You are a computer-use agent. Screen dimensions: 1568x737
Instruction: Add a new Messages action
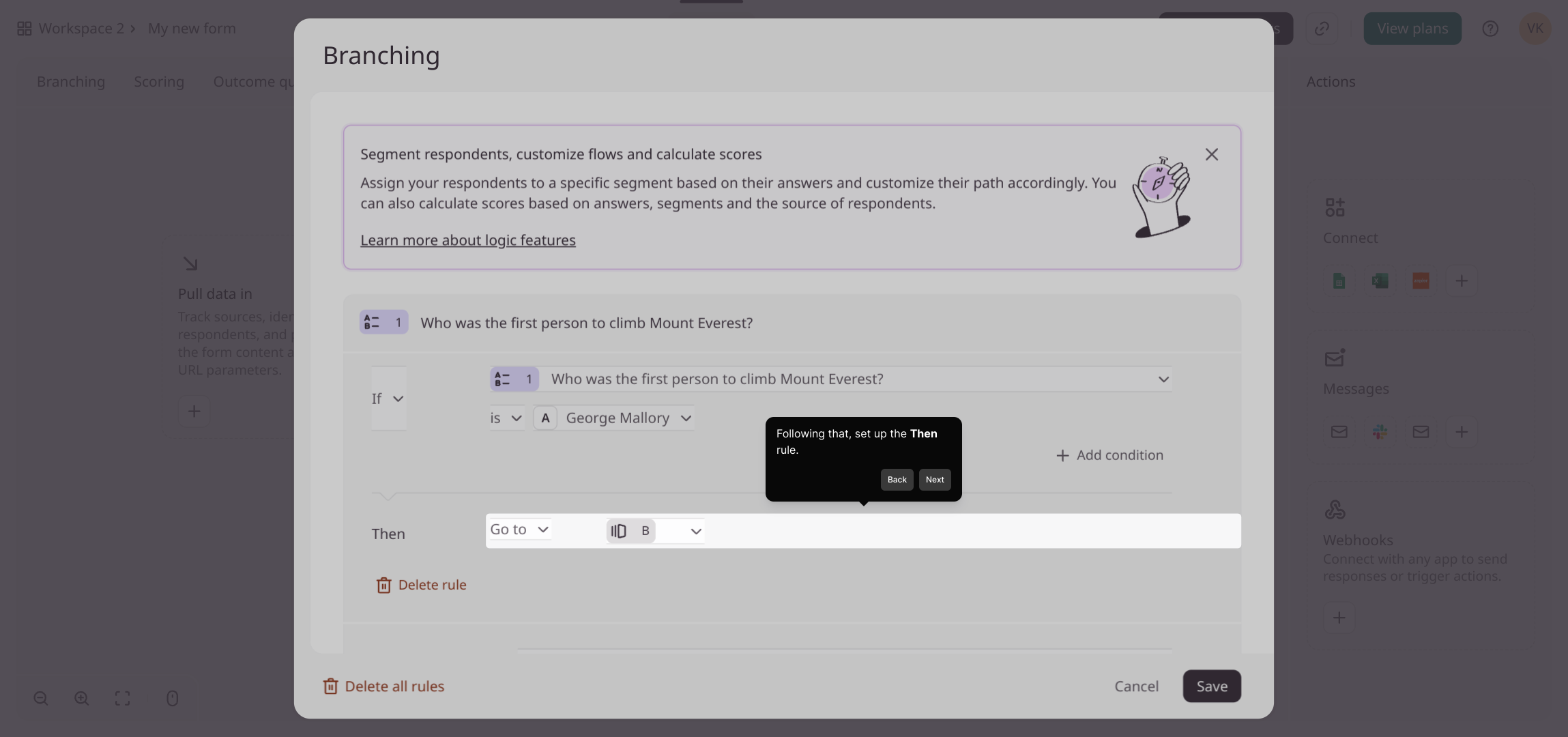[x=1462, y=432]
